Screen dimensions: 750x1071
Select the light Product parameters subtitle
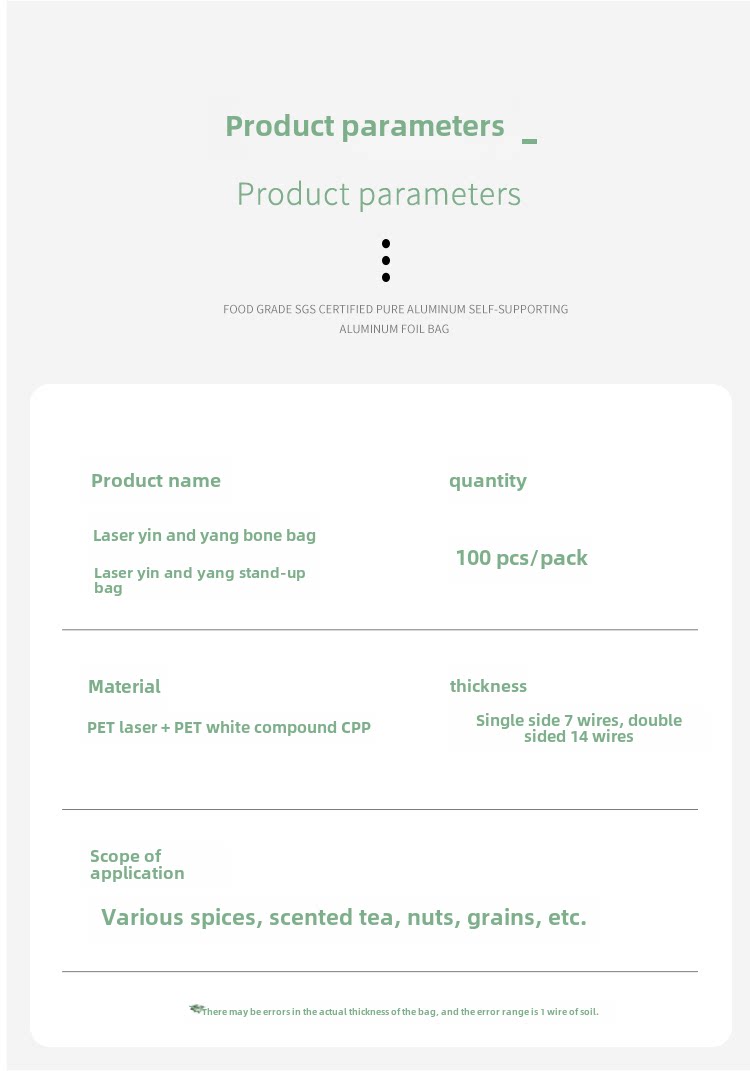379,194
